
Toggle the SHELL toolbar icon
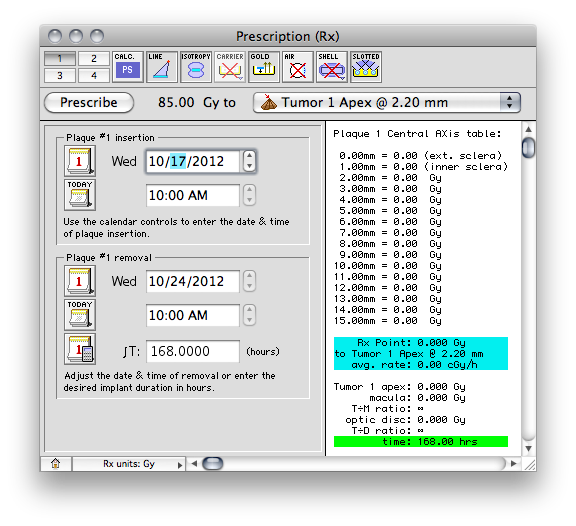pos(331,66)
